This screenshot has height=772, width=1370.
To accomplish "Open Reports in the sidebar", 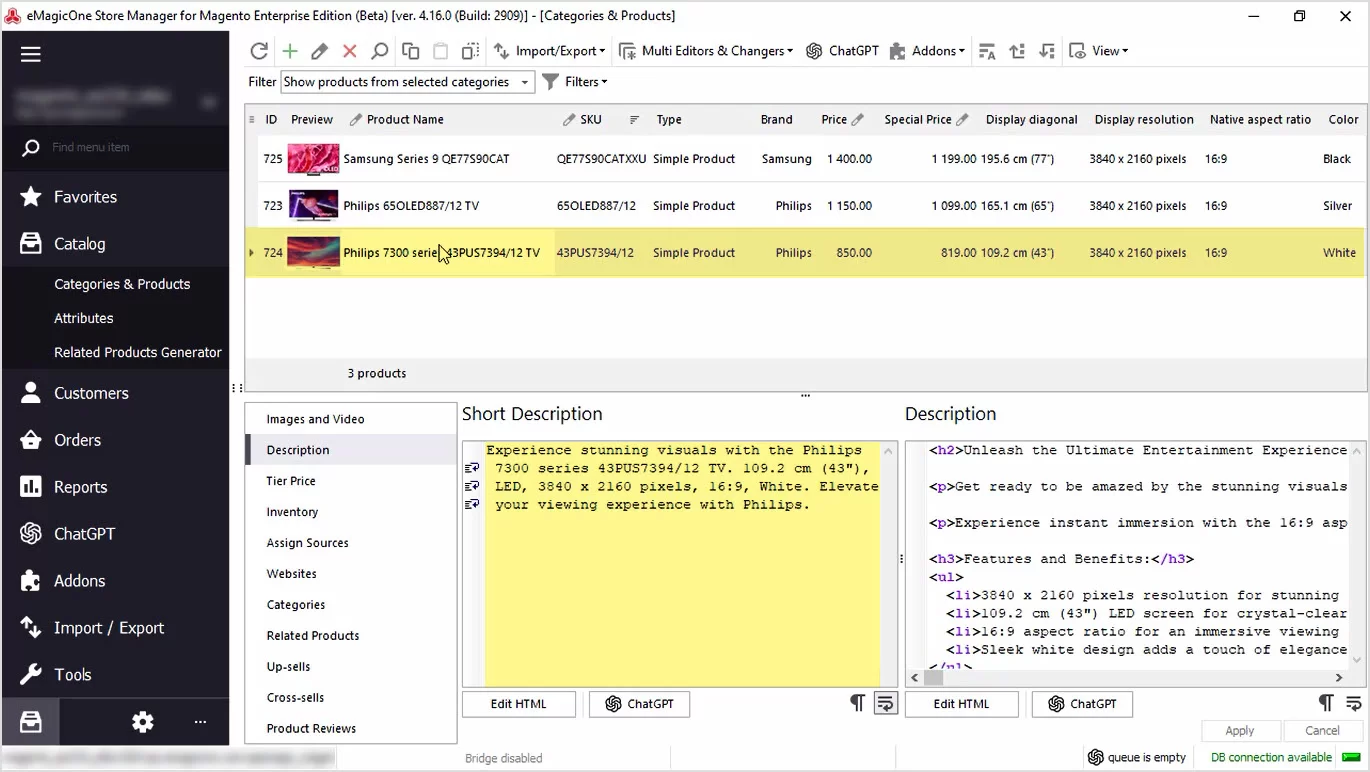I will [x=115, y=487].
